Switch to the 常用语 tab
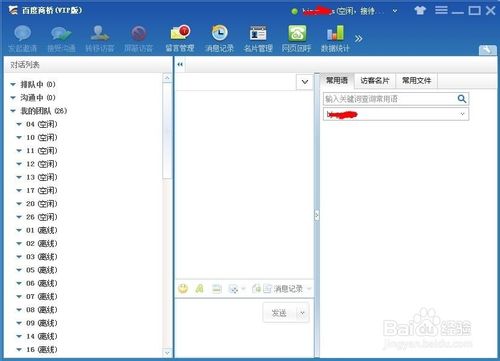The image size is (500, 361). point(337,80)
